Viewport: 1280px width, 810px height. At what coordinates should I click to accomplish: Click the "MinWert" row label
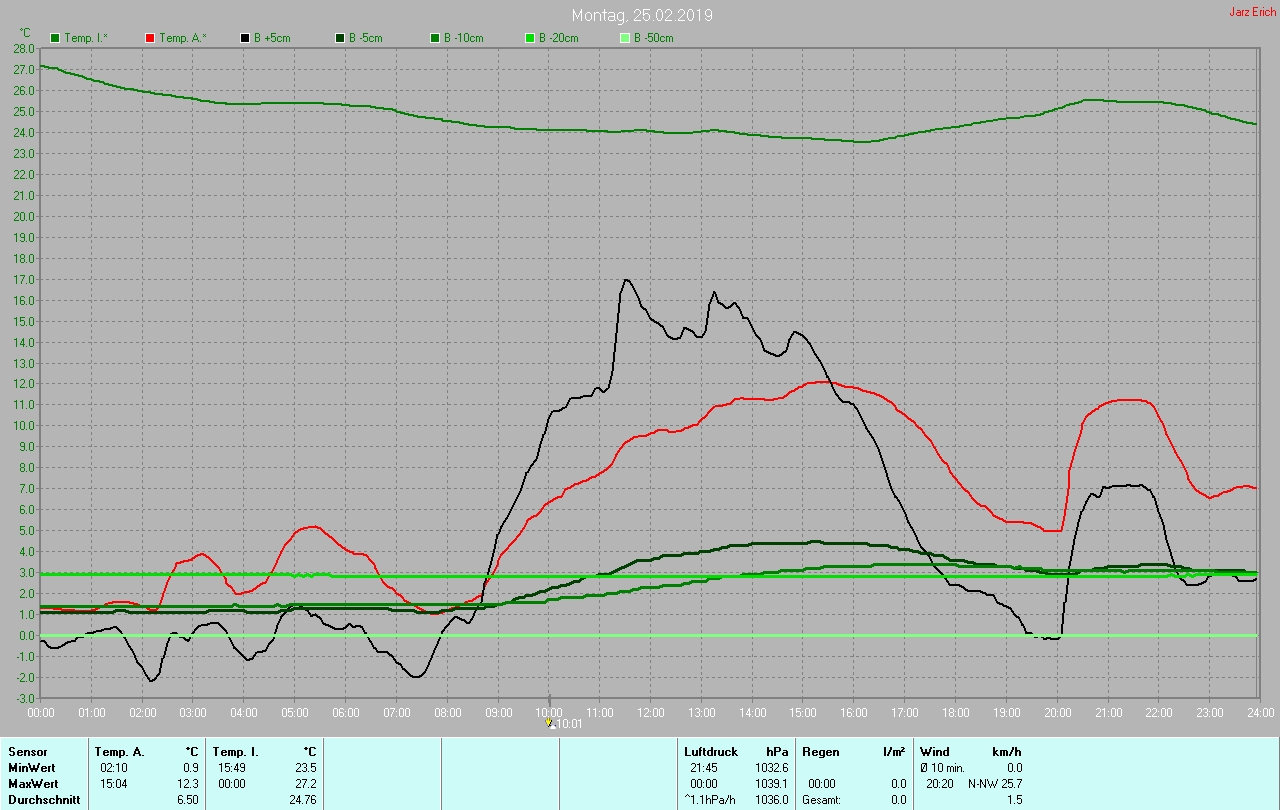click(30, 768)
